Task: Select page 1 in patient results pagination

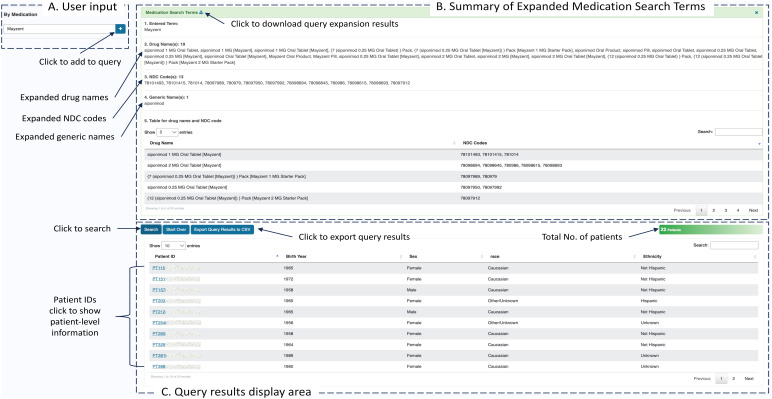Action: (x=721, y=378)
